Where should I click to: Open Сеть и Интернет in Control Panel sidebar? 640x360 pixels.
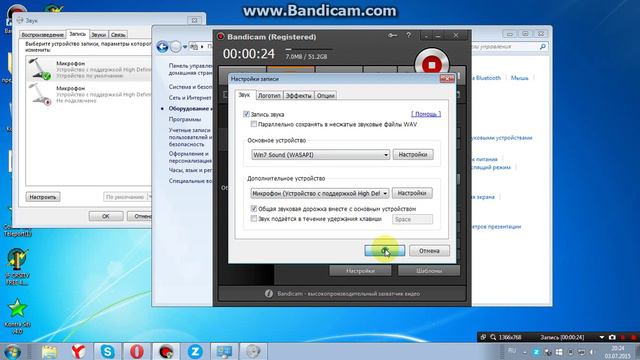(x=190, y=98)
